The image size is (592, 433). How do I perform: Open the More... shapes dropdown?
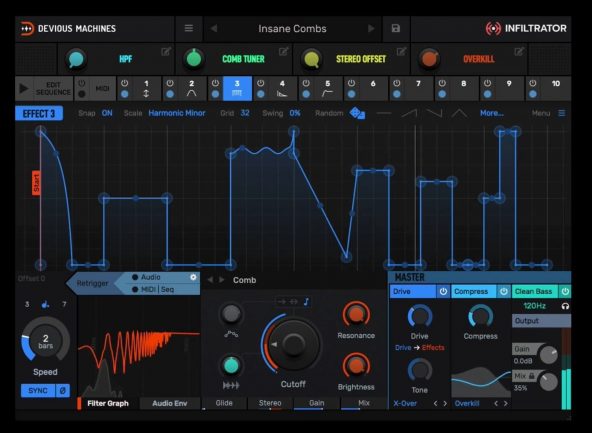pos(492,113)
